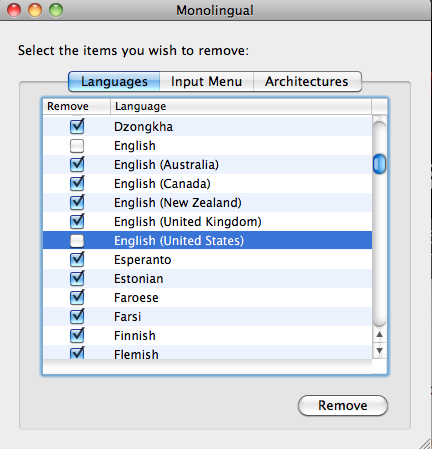Select the Faroese row text

tap(136, 298)
